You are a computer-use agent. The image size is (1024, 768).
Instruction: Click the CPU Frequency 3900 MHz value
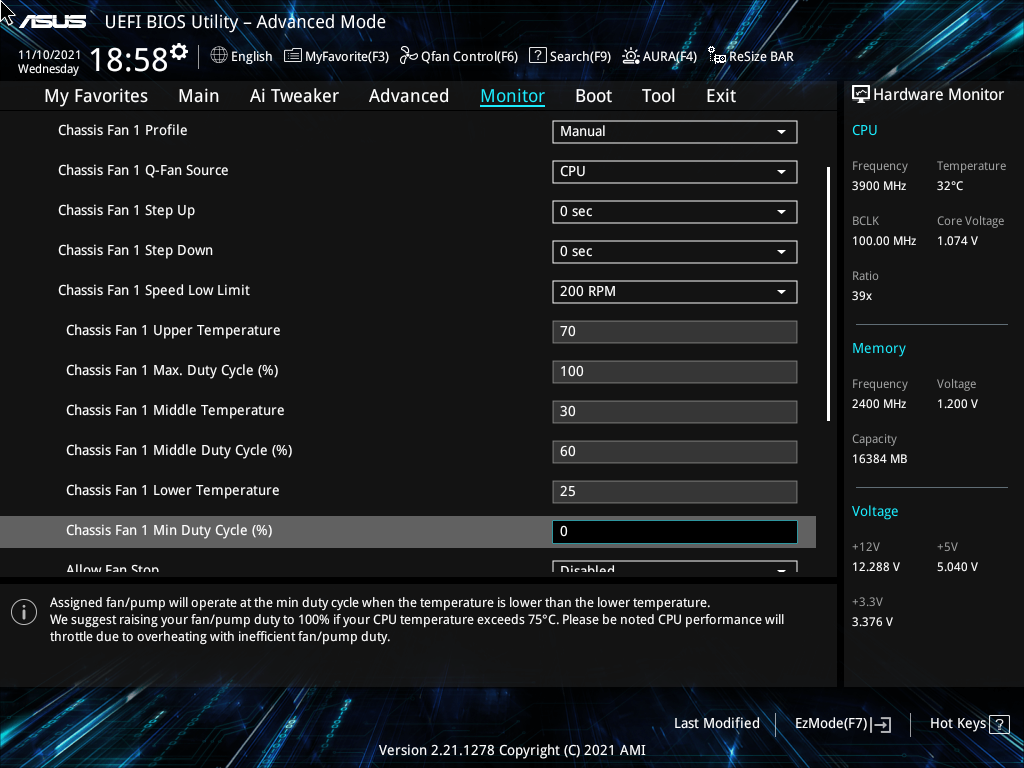[x=879, y=186]
